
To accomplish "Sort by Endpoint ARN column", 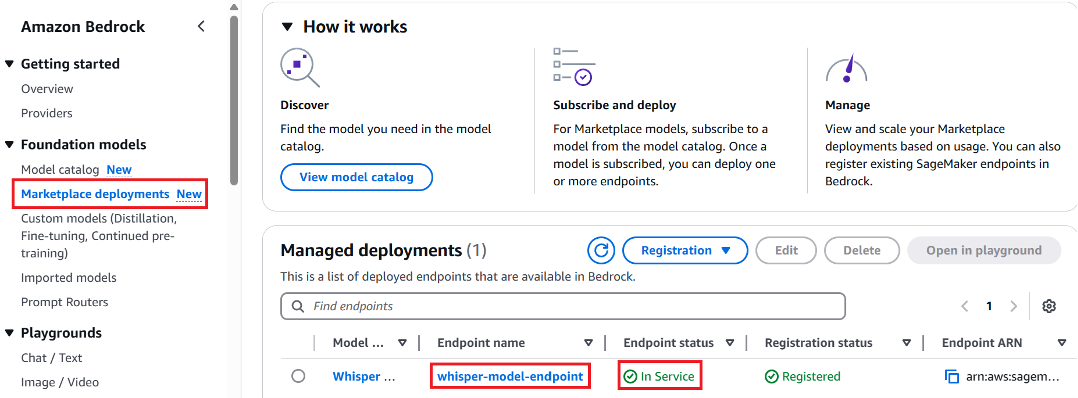I will click(x=1062, y=342).
